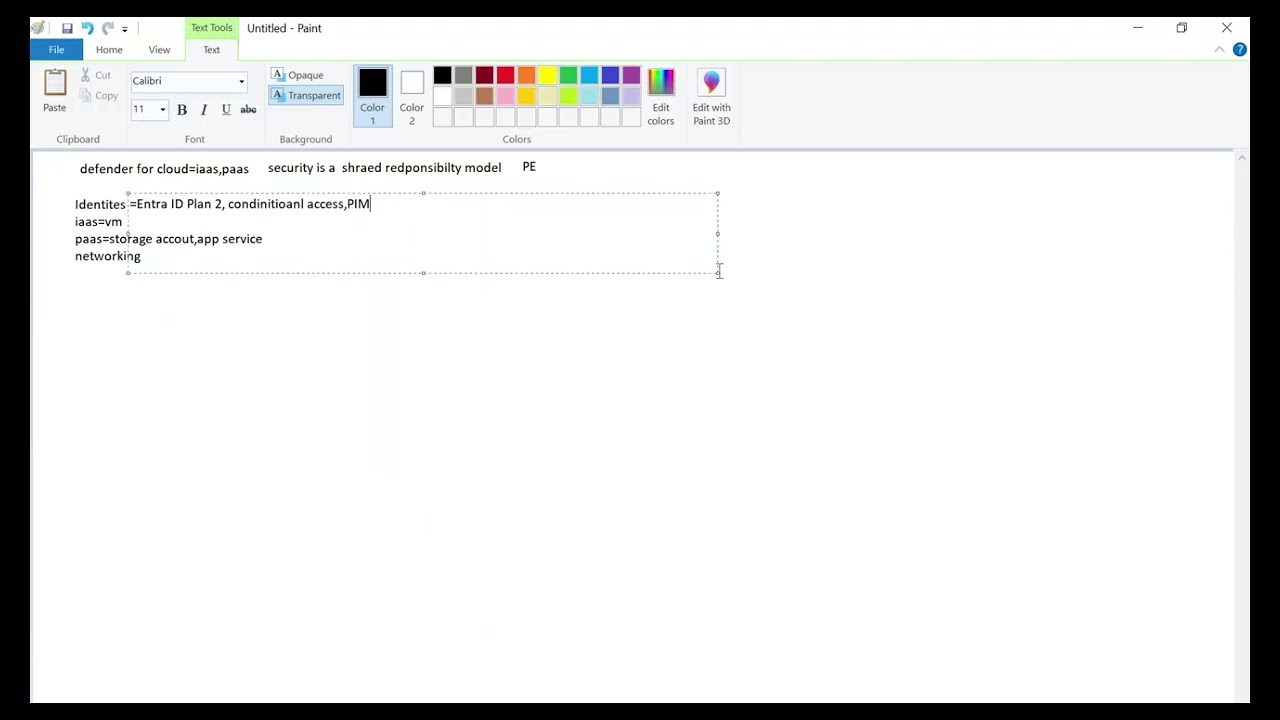Click the 'defender for cloud=iaas,paas' text
The image size is (1280, 720).
tap(164, 169)
